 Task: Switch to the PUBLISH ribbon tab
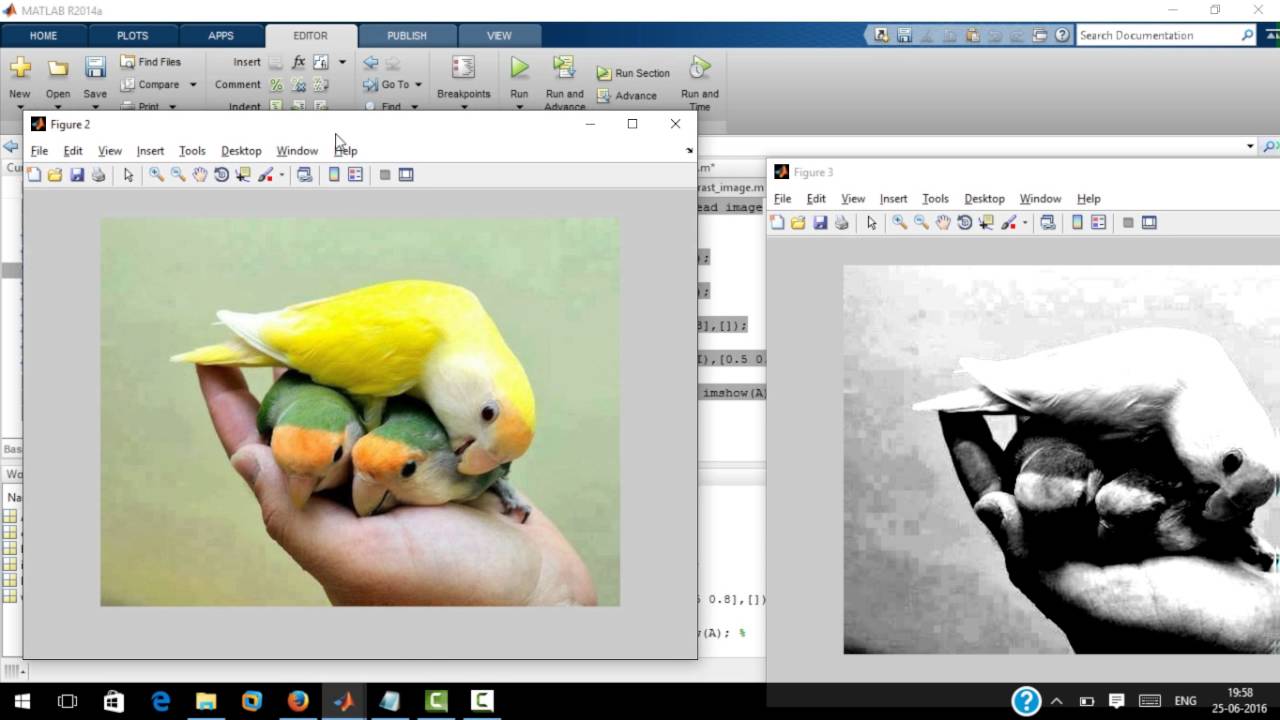pyautogui.click(x=406, y=36)
